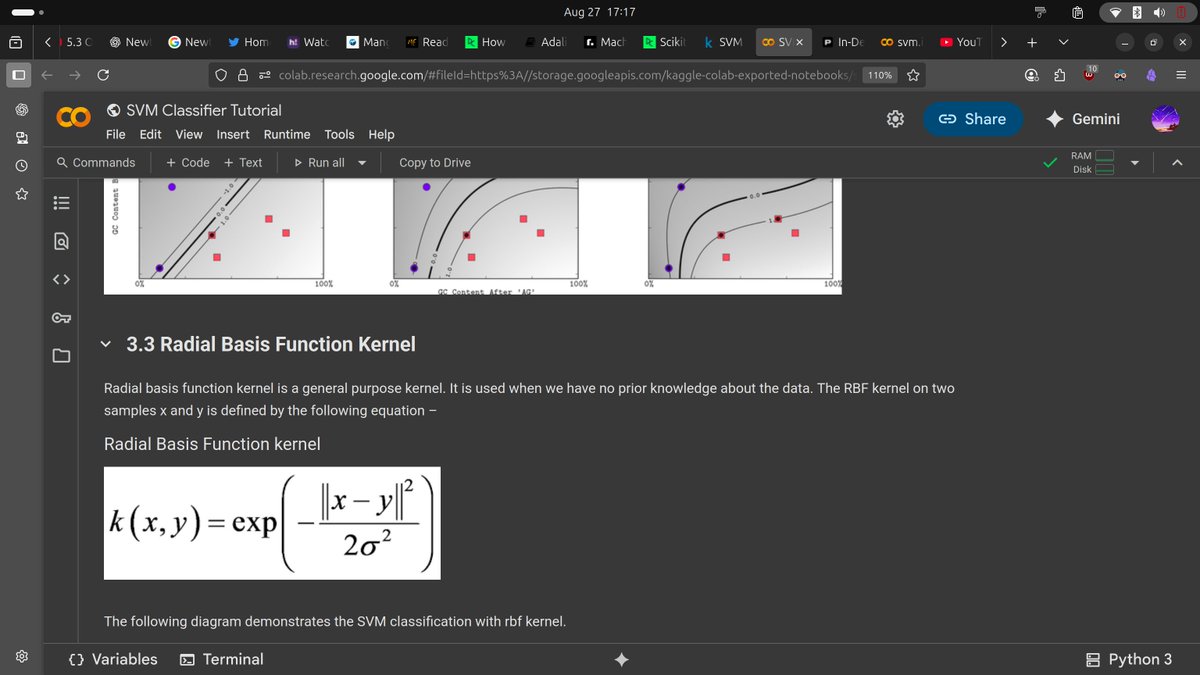The height and width of the screenshot is (675, 1200).
Task: Click Python 3 runtime indicator
Action: click(1129, 659)
